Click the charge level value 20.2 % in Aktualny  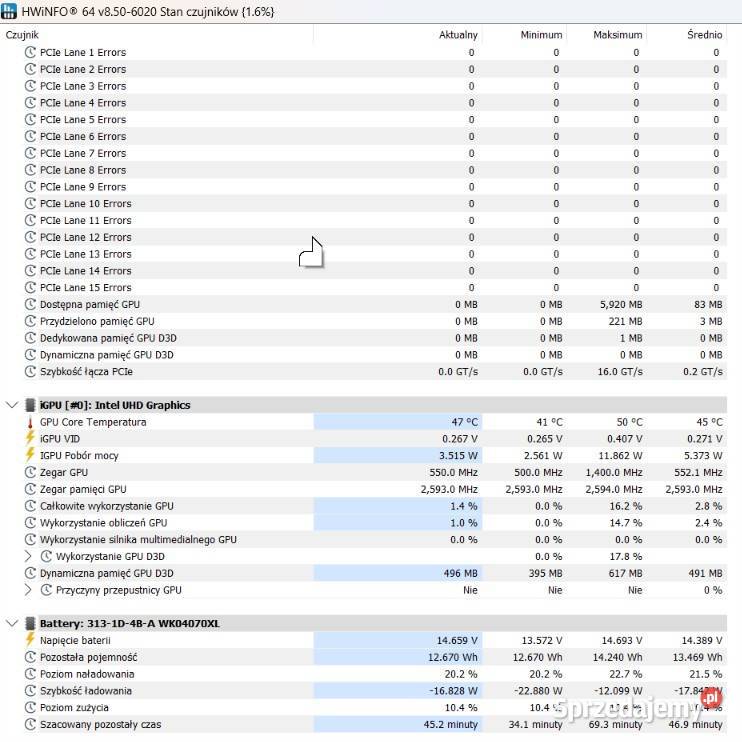(461, 674)
